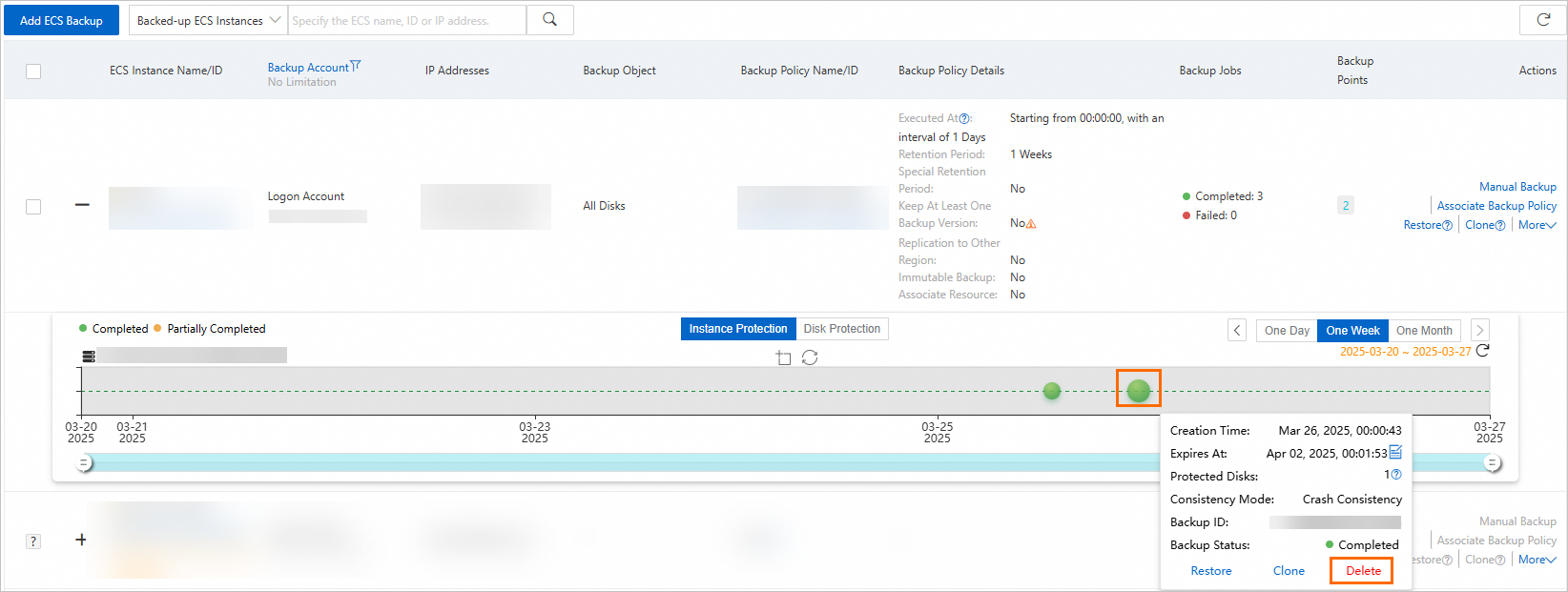Click Restore link in first row Actions
Screen dimensions: 1568x592
click(x=1423, y=225)
